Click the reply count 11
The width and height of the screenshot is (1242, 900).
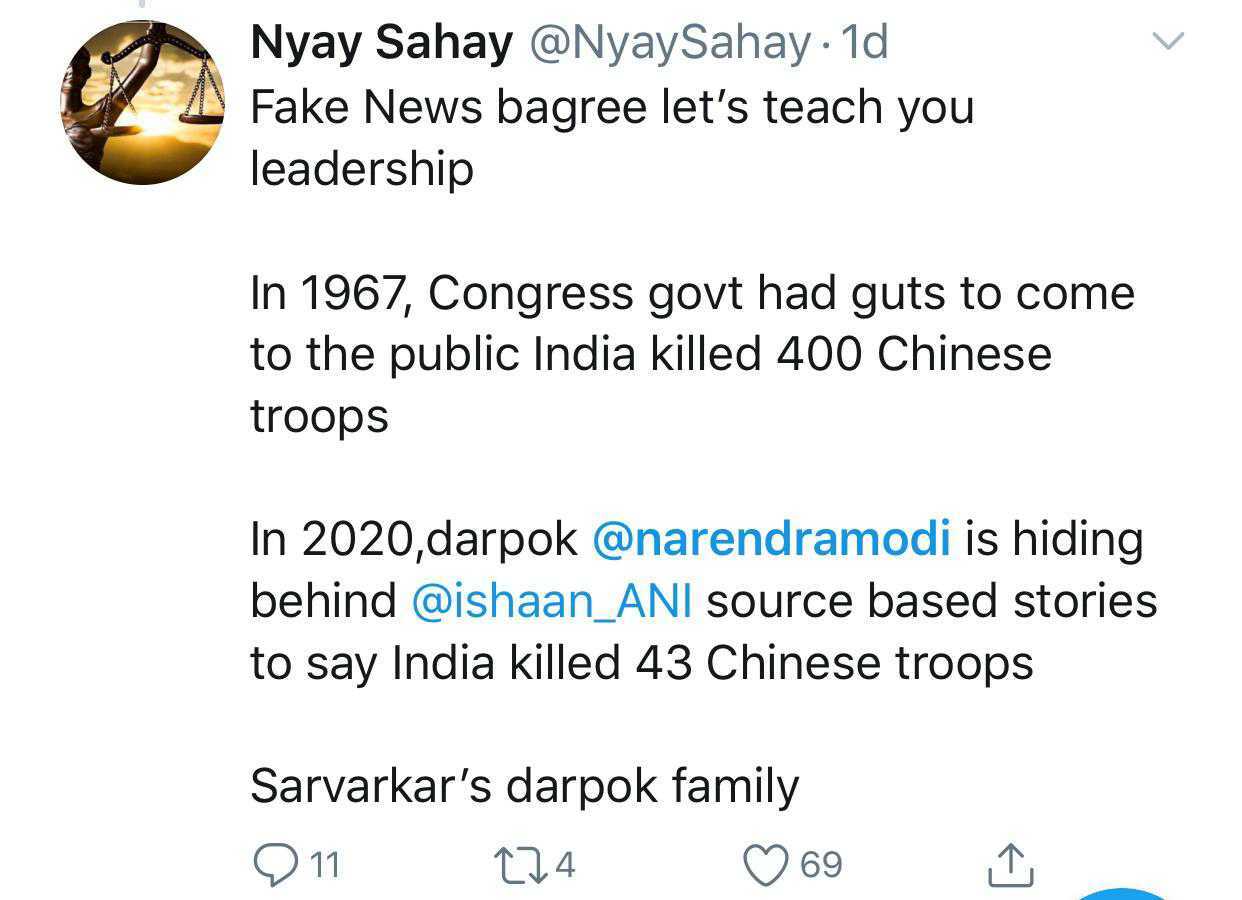[x=324, y=864]
